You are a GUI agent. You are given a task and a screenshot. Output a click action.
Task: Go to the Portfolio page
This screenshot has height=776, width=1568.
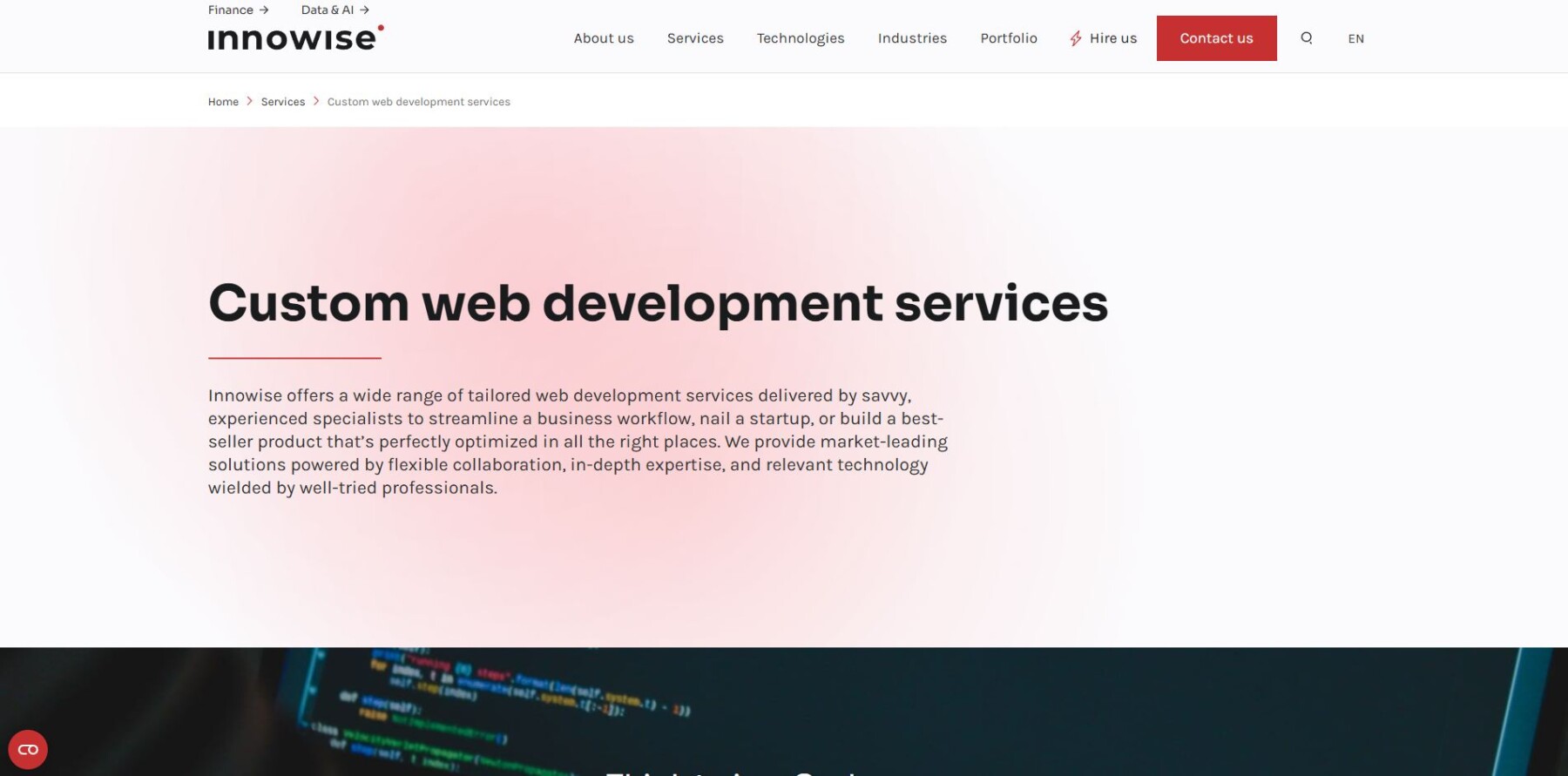[1009, 38]
